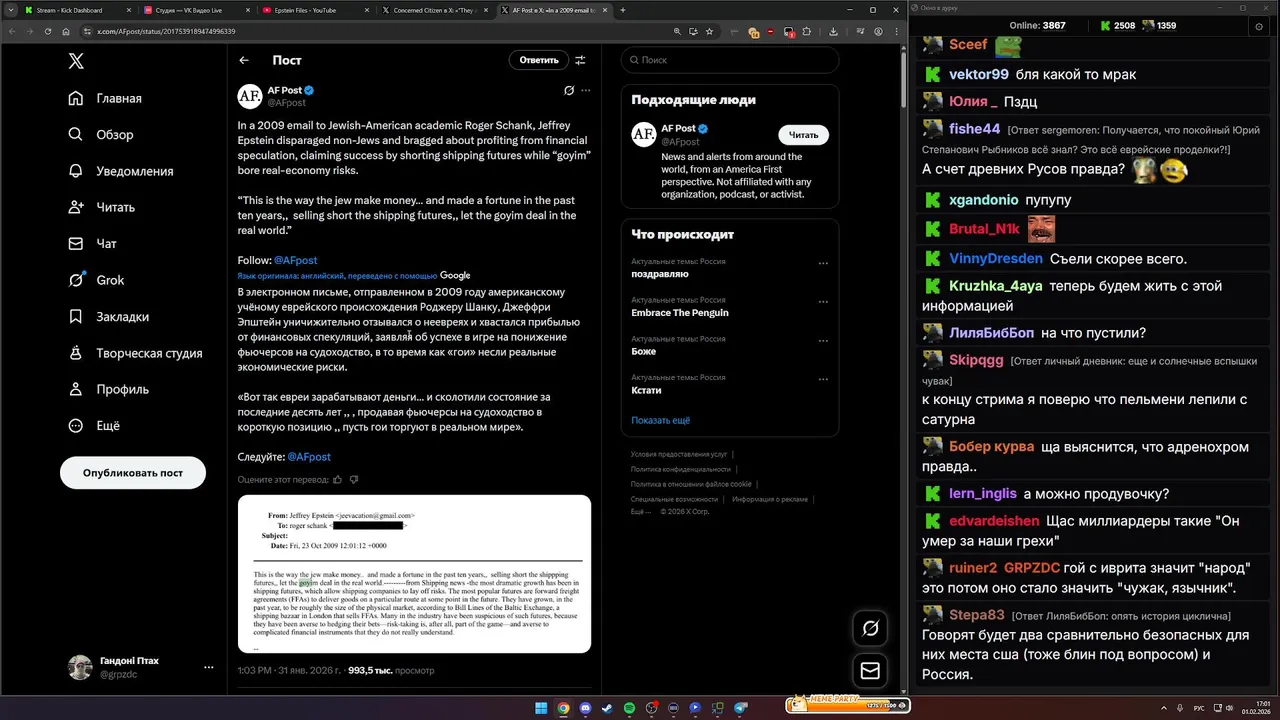Click @AFpost link after Следуйте:
The image size is (1280, 720).
pos(309,457)
